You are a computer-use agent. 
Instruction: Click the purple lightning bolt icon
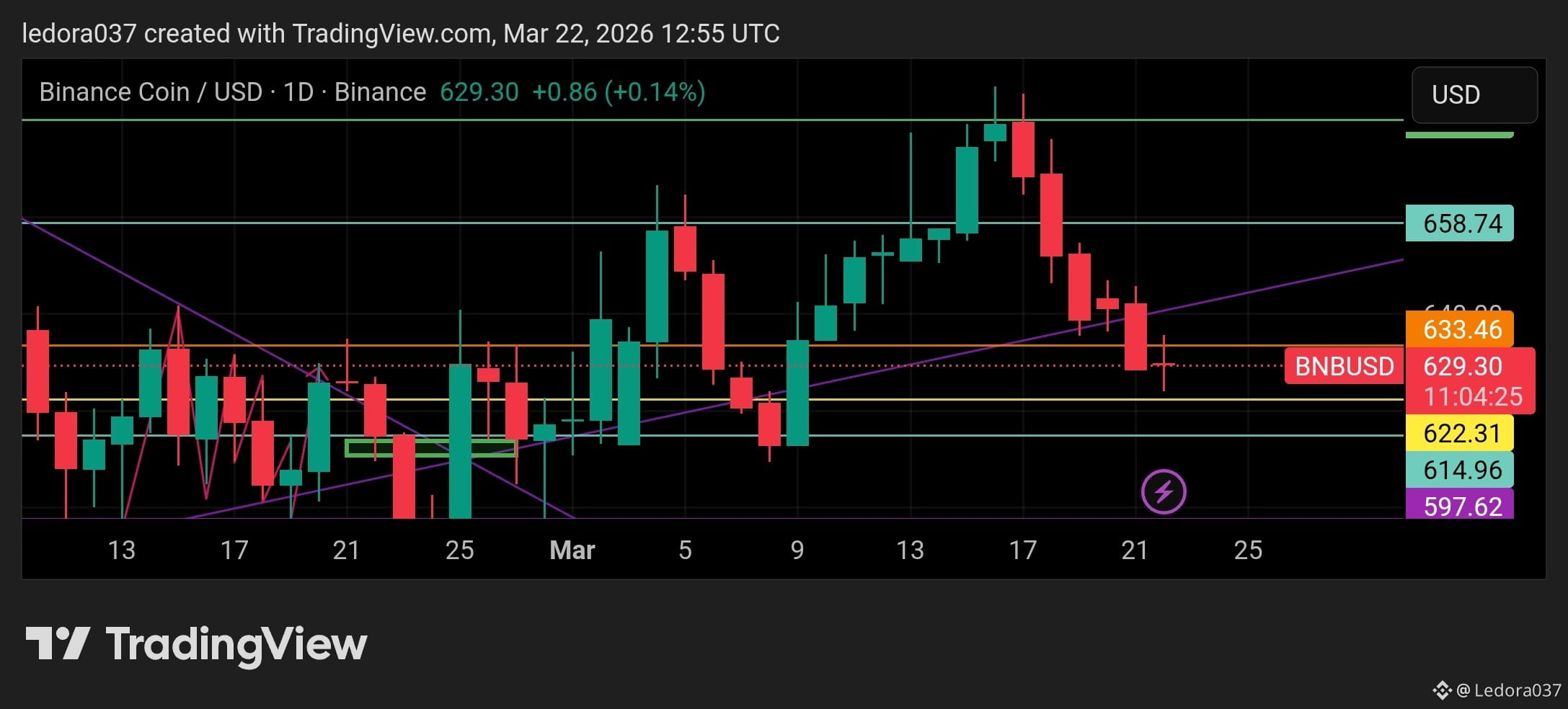[x=1164, y=492]
